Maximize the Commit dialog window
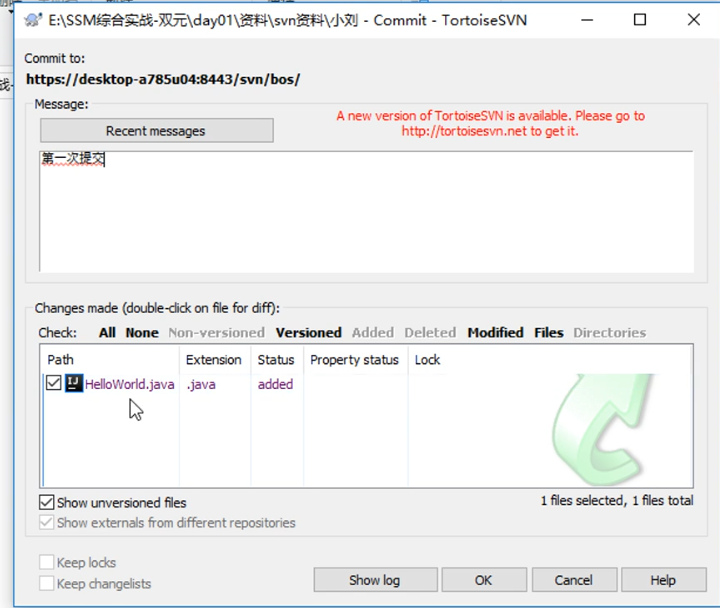The height and width of the screenshot is (608, 720). (x=640, y=20)
